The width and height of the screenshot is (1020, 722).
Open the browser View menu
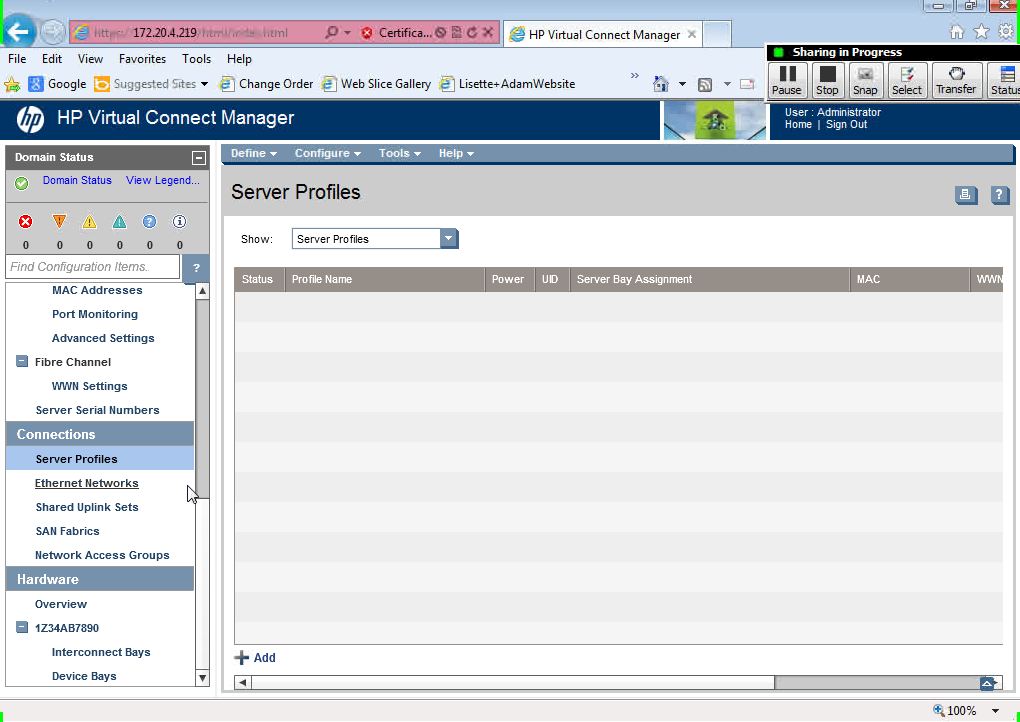(x=90, y=59)
